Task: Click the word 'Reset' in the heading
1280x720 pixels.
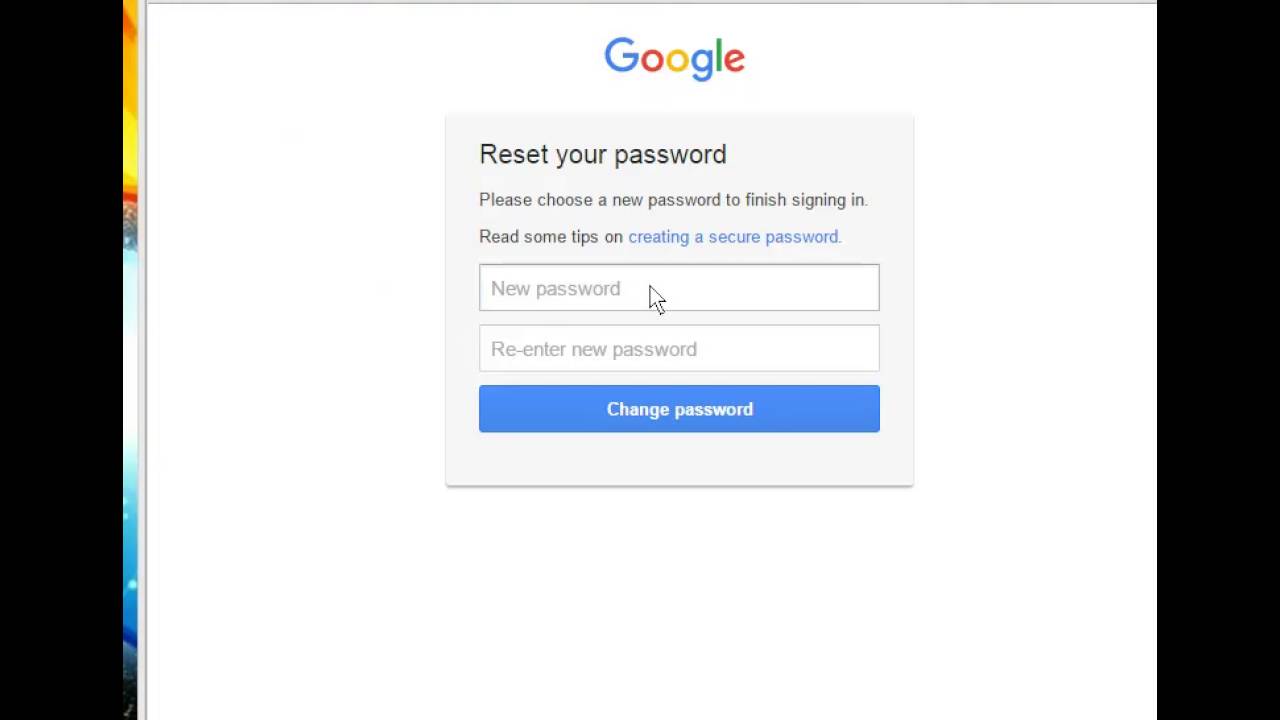Action: pos(513,154)
